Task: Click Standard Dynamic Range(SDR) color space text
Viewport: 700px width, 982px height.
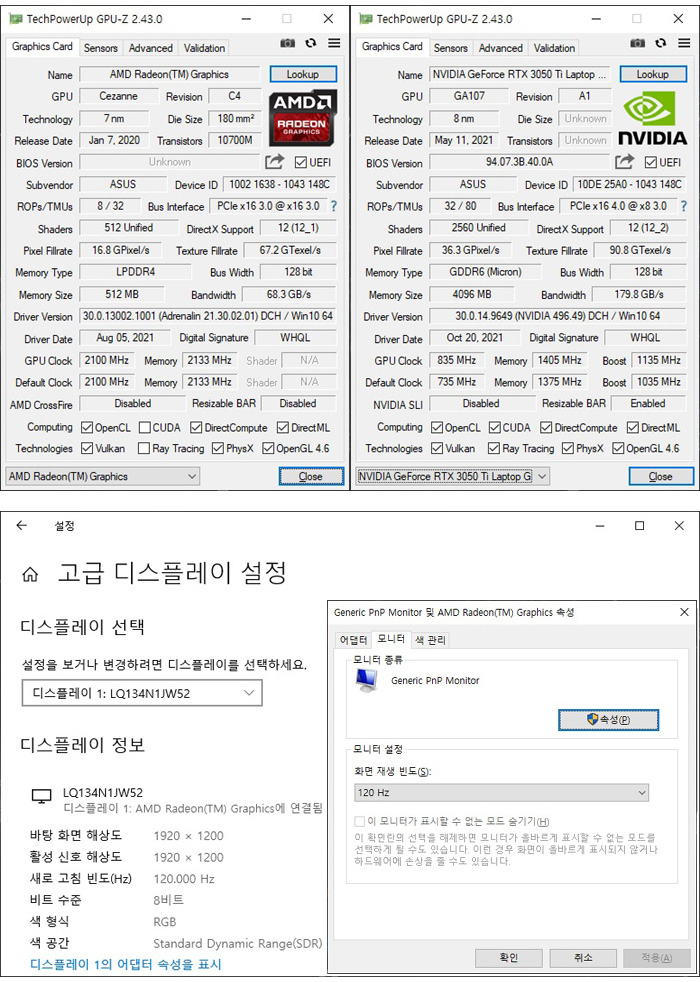Action: pyautogui.click(x=237, y=943)
